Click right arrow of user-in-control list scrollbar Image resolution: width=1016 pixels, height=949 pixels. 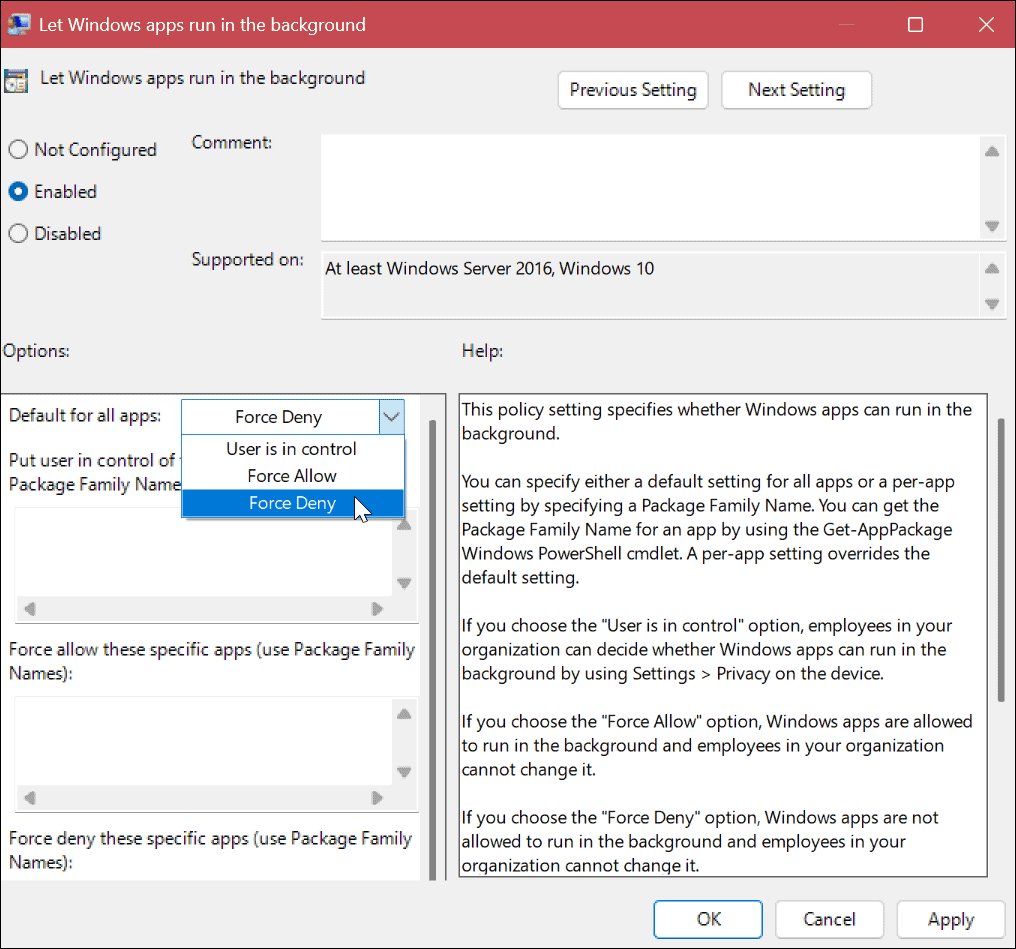(377, 609)
